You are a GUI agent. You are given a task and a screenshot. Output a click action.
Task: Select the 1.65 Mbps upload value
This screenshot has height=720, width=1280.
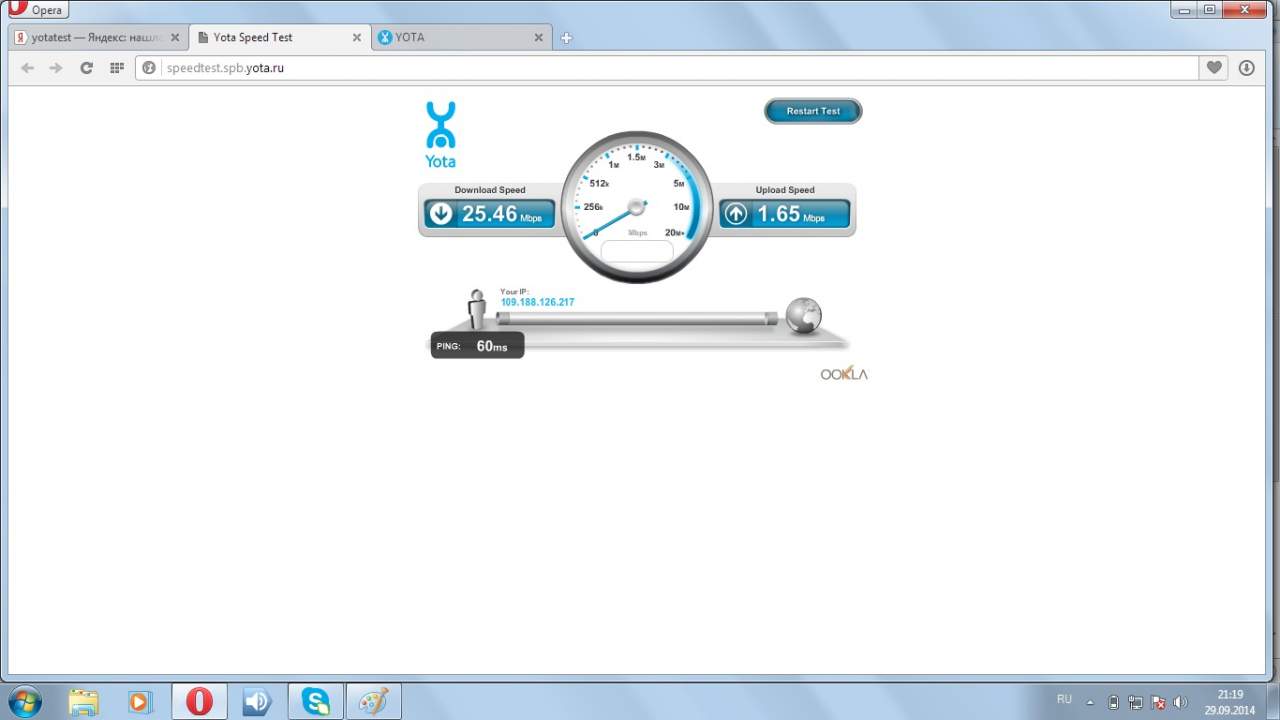point(791,214)
